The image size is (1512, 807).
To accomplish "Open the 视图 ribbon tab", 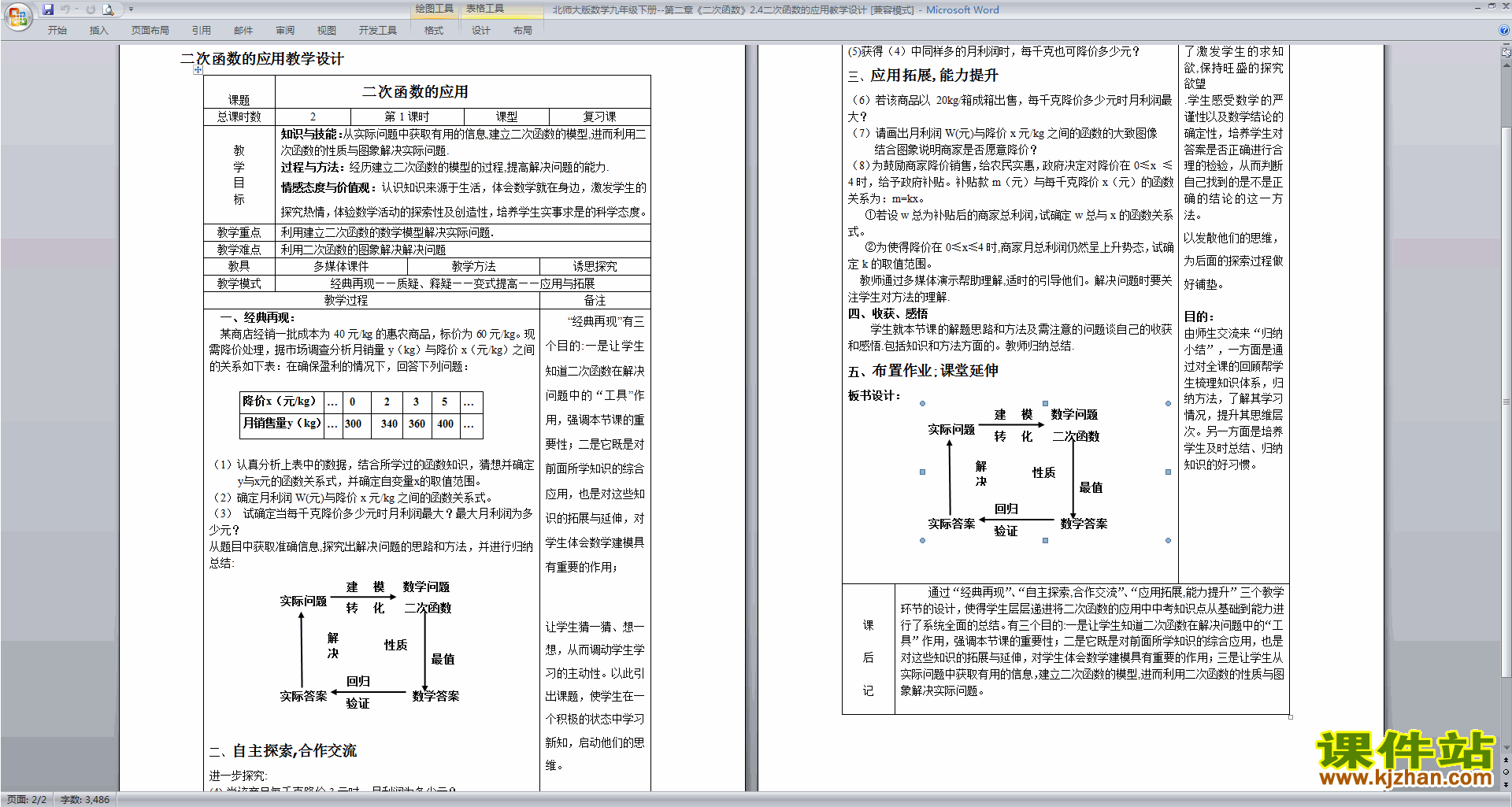I will [x=326, y=30].
